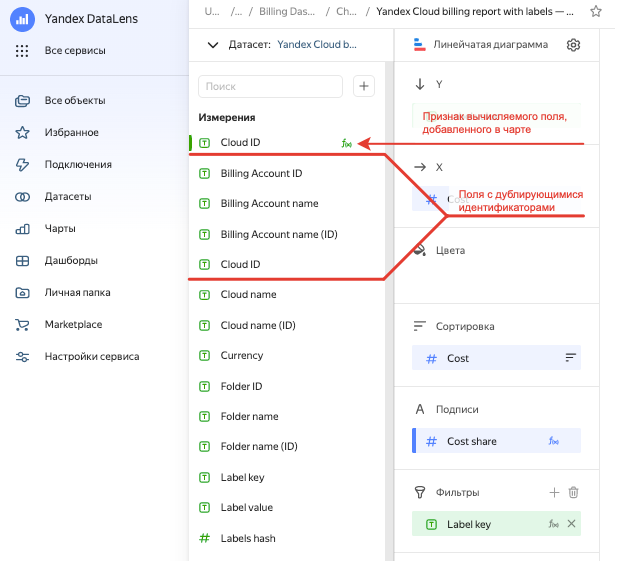Open Настройки сервиса
This screenshot has height=561, width=643.
click(91, 357)
